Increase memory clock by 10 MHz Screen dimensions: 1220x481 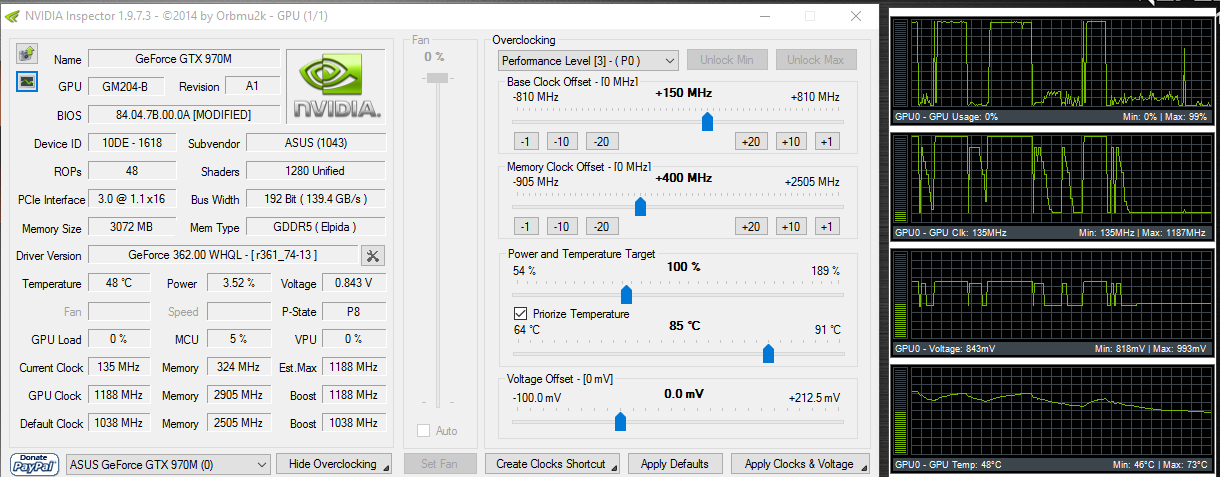point(790,227)
